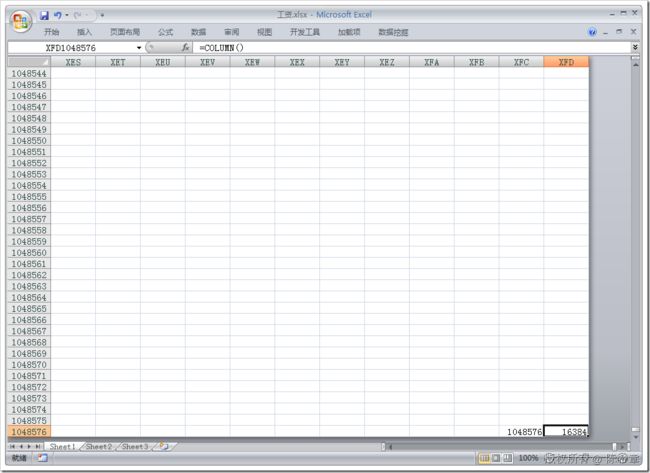The height and width of the screenshot is (473, 650).
Task: Select row header 1048552
Action: click(29, 163)
